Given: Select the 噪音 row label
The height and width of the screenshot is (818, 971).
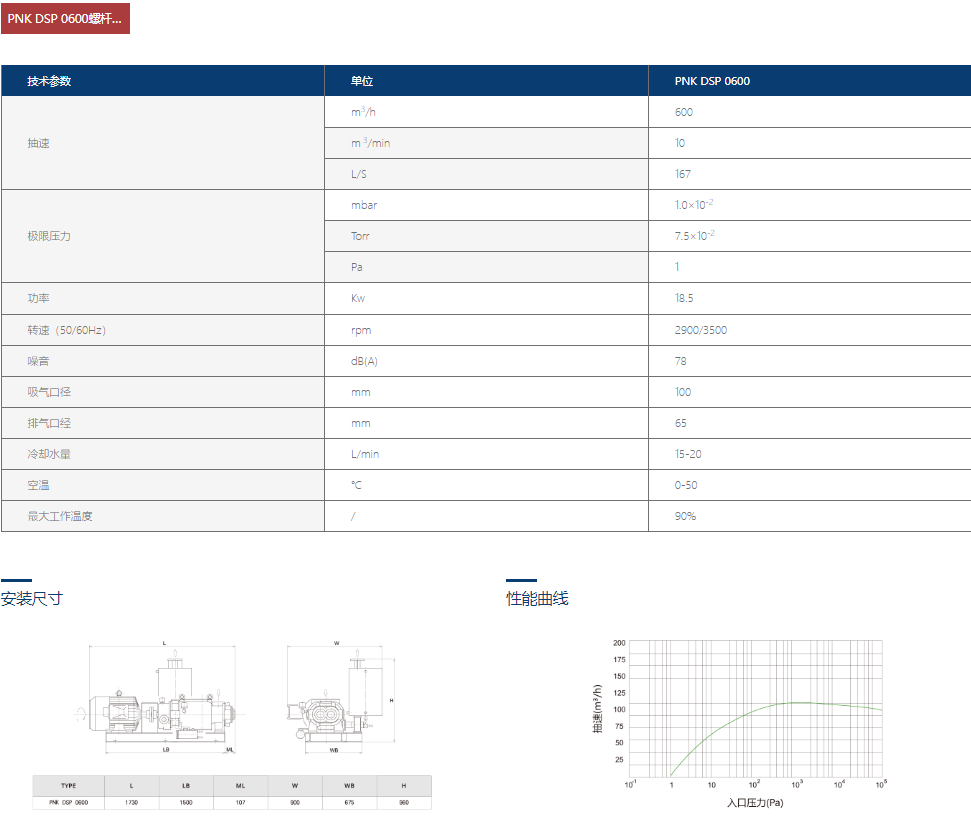Looking at the screenshot, I should coord(39,361).
